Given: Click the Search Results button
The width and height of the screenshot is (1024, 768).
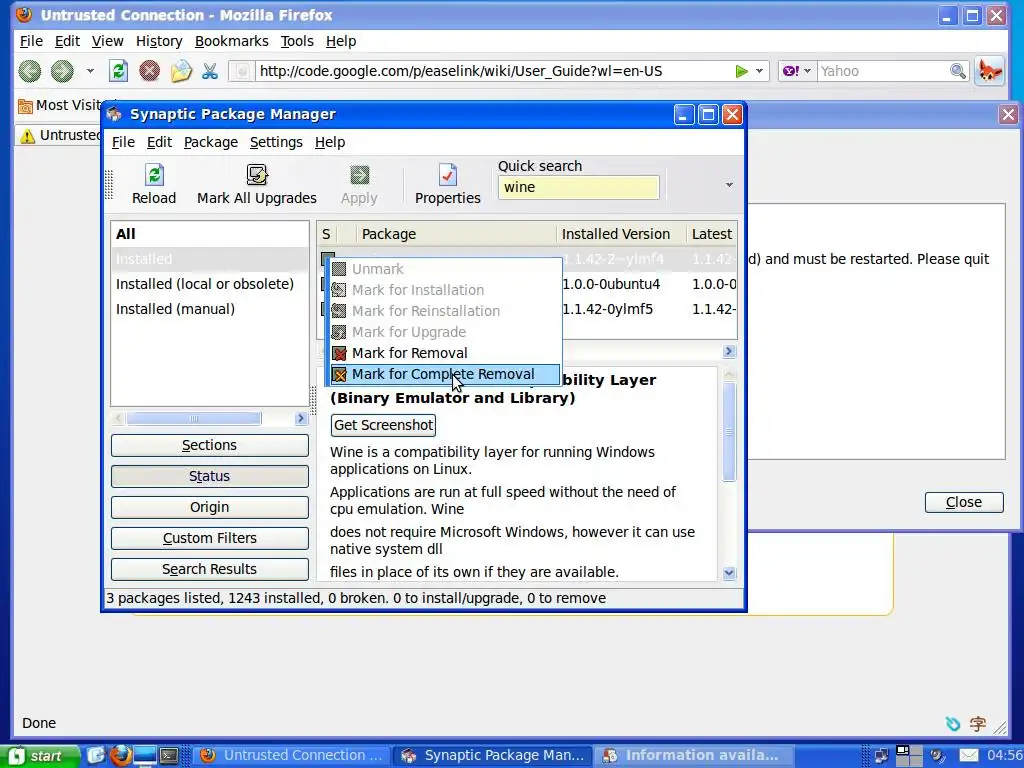Looking at the screenshot, I should pos(210,569).
